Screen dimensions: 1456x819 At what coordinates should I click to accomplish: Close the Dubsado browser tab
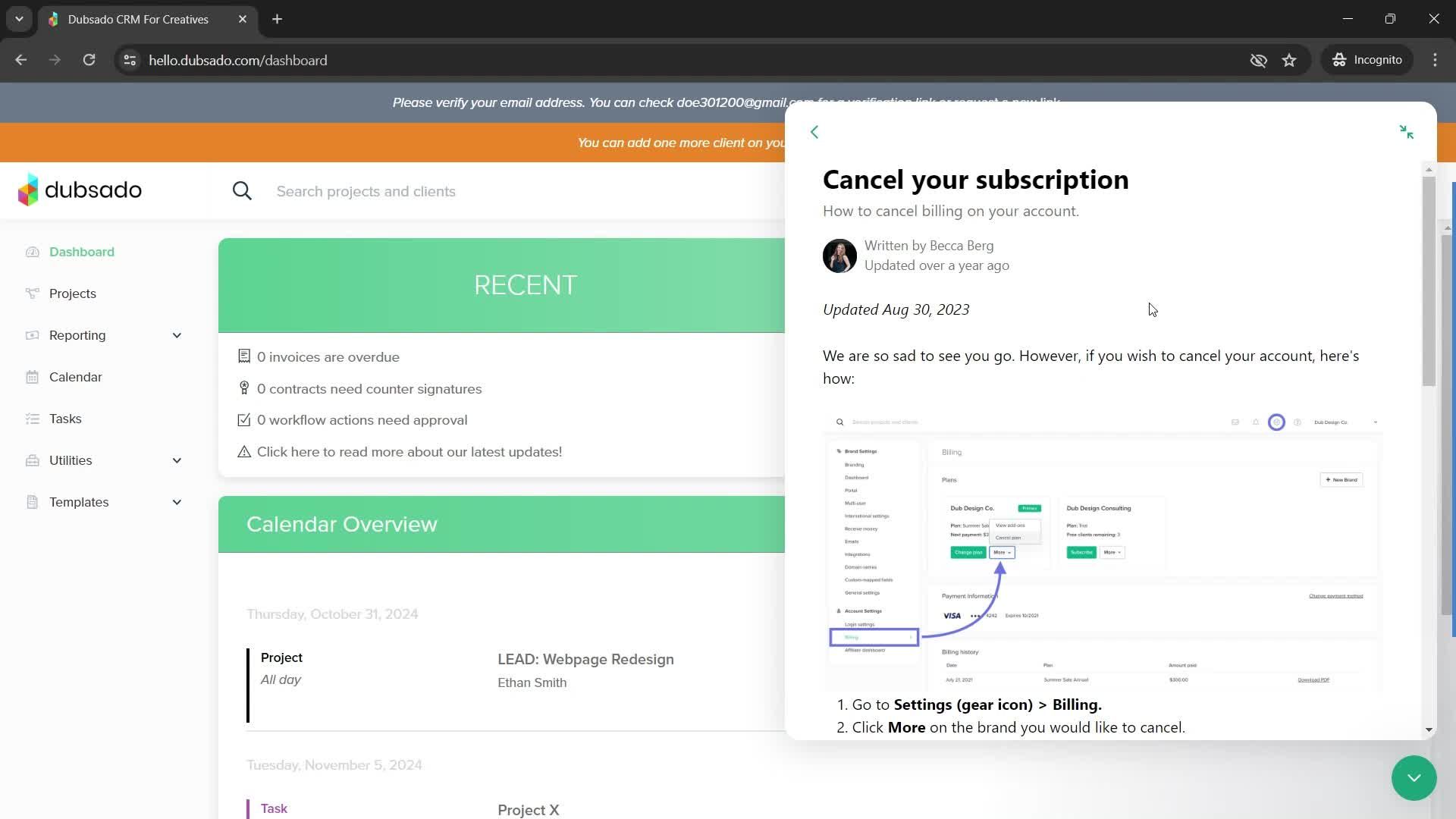click(x=243, y=19)
